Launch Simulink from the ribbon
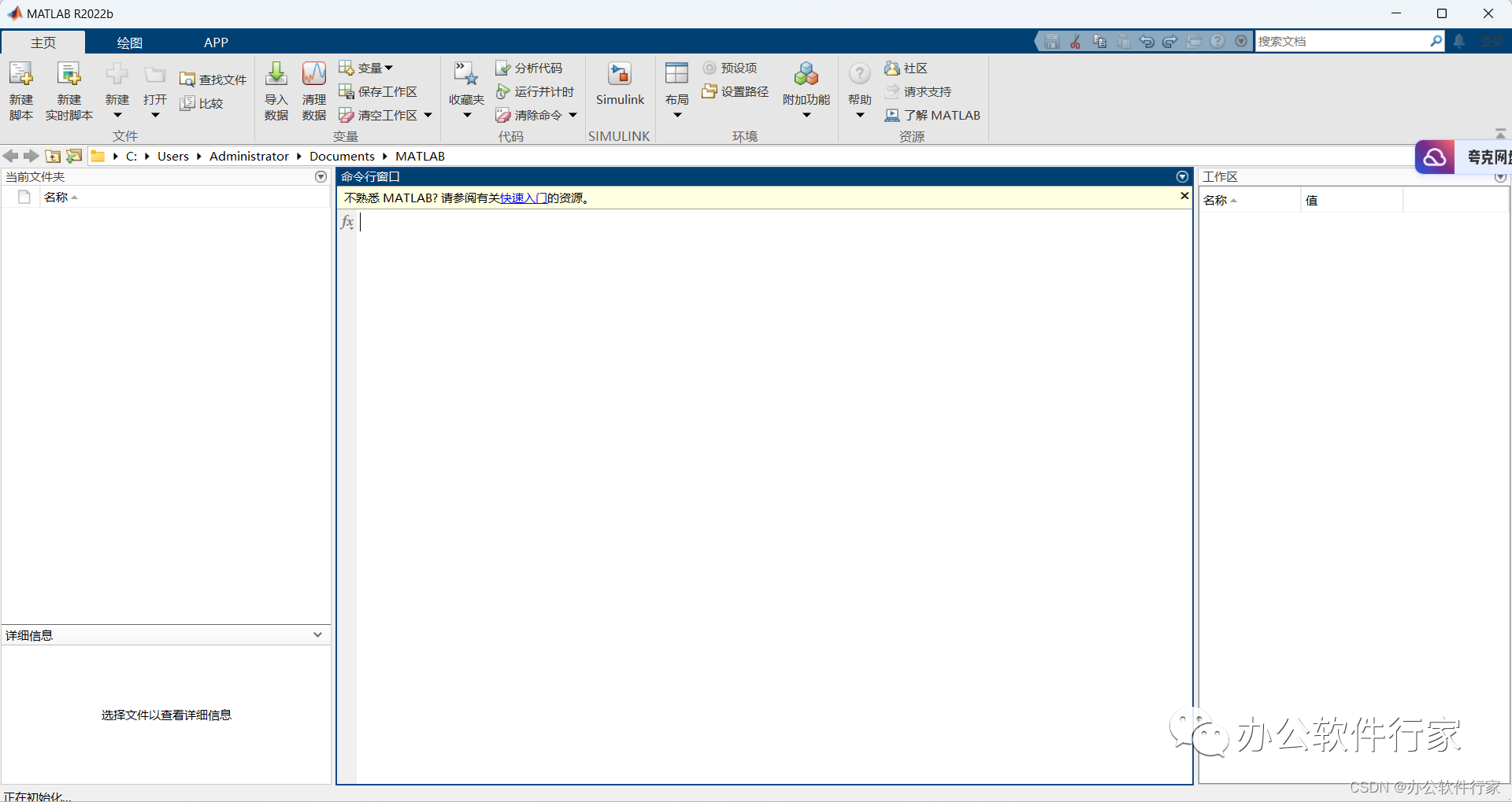The width and height of the screenshot is (1512, 802). [x=620, y=83]
